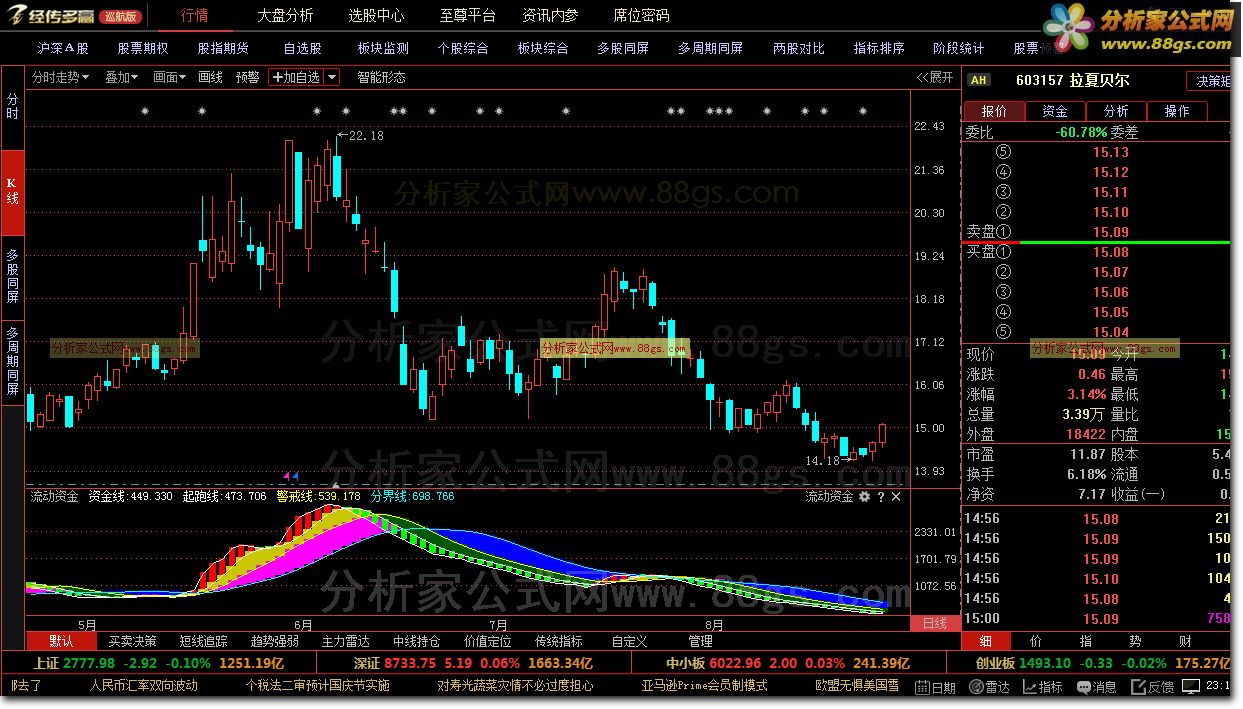
Task: Select the 资金 funds tab
Action: tap(1055, 111)
